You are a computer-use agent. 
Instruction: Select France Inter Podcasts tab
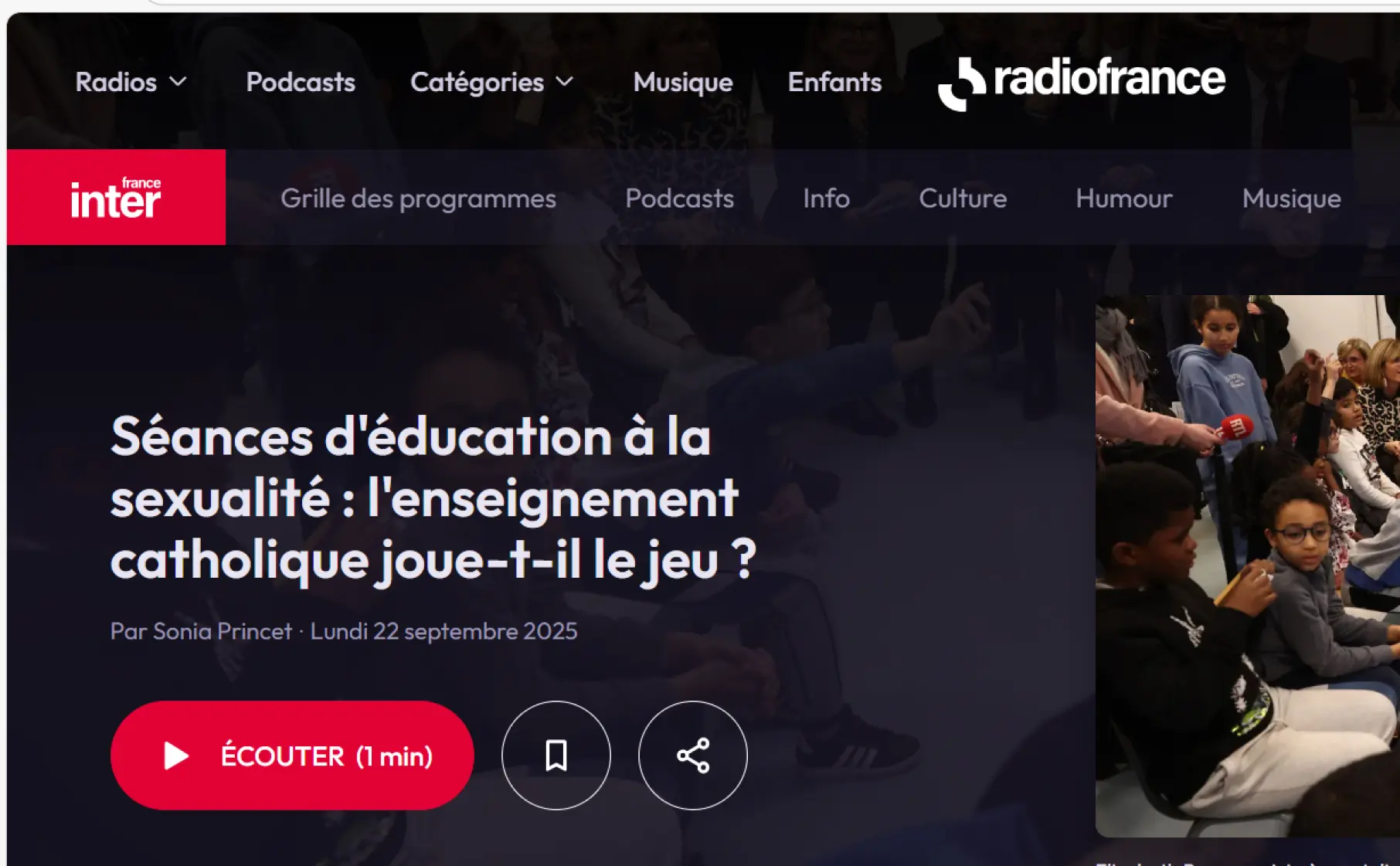pyautogui.click(x=679, y=199)
